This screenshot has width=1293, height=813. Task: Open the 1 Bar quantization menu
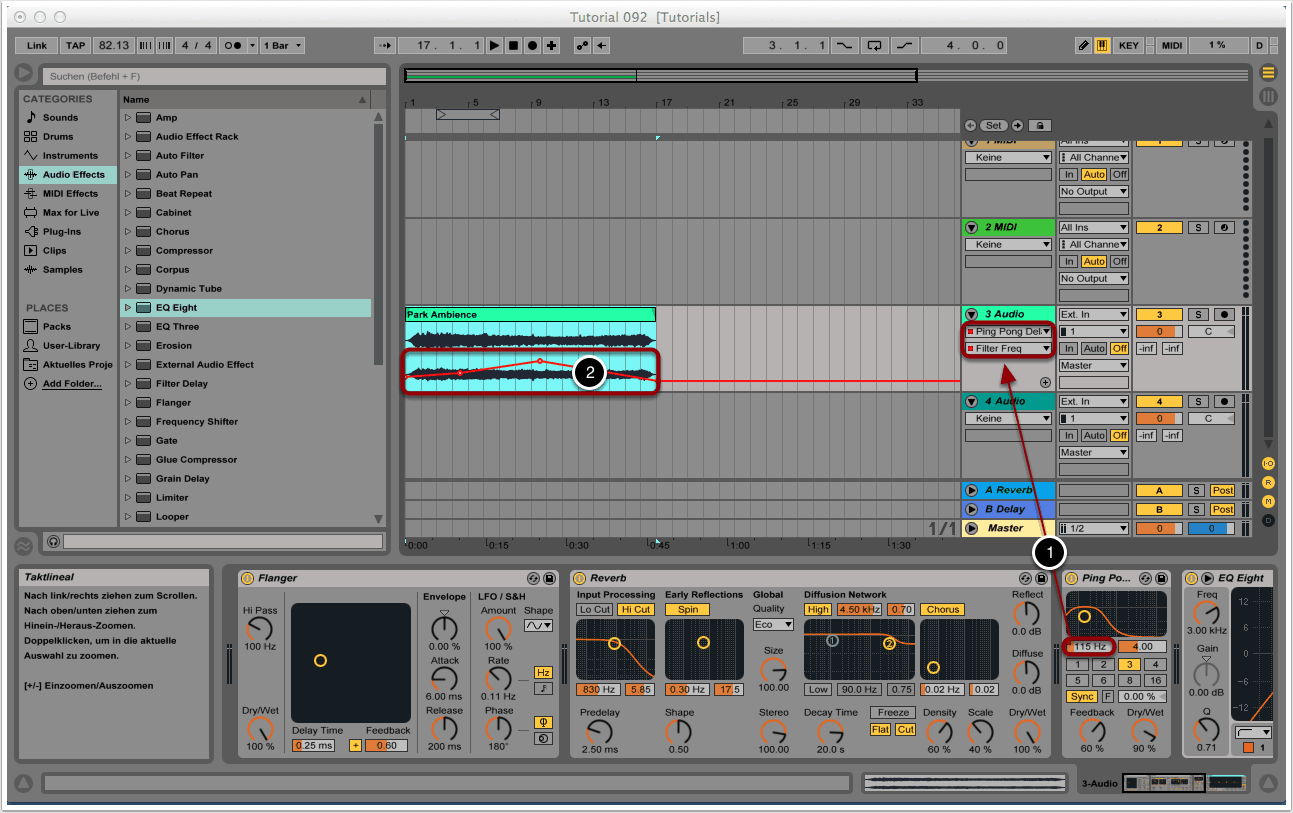(284, 46)
